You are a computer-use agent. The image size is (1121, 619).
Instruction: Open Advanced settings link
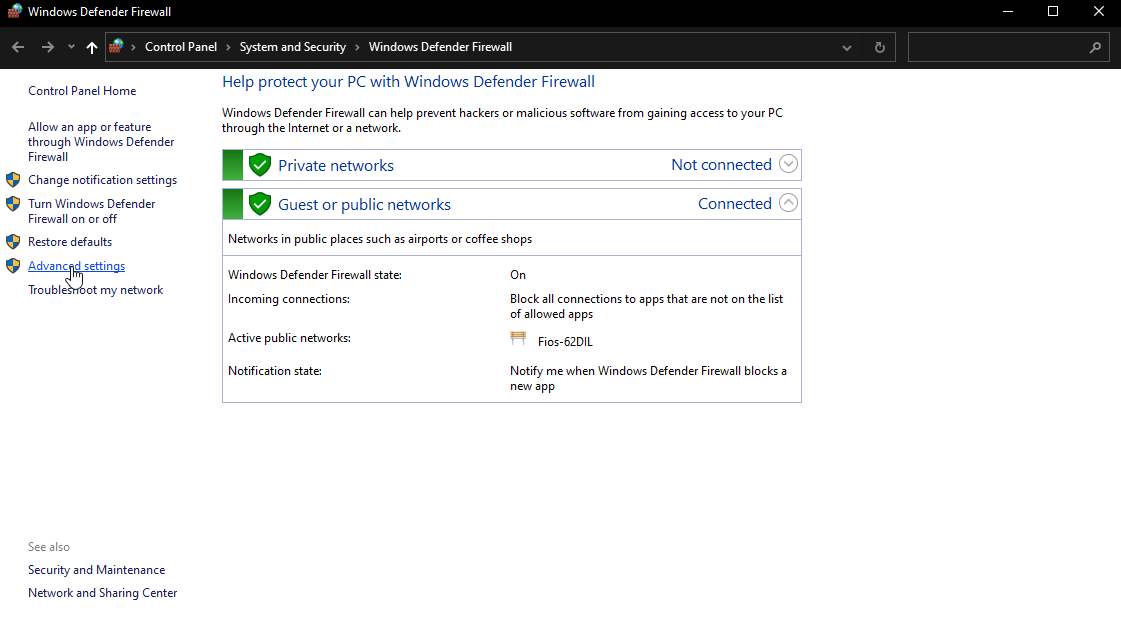point(76,266)
